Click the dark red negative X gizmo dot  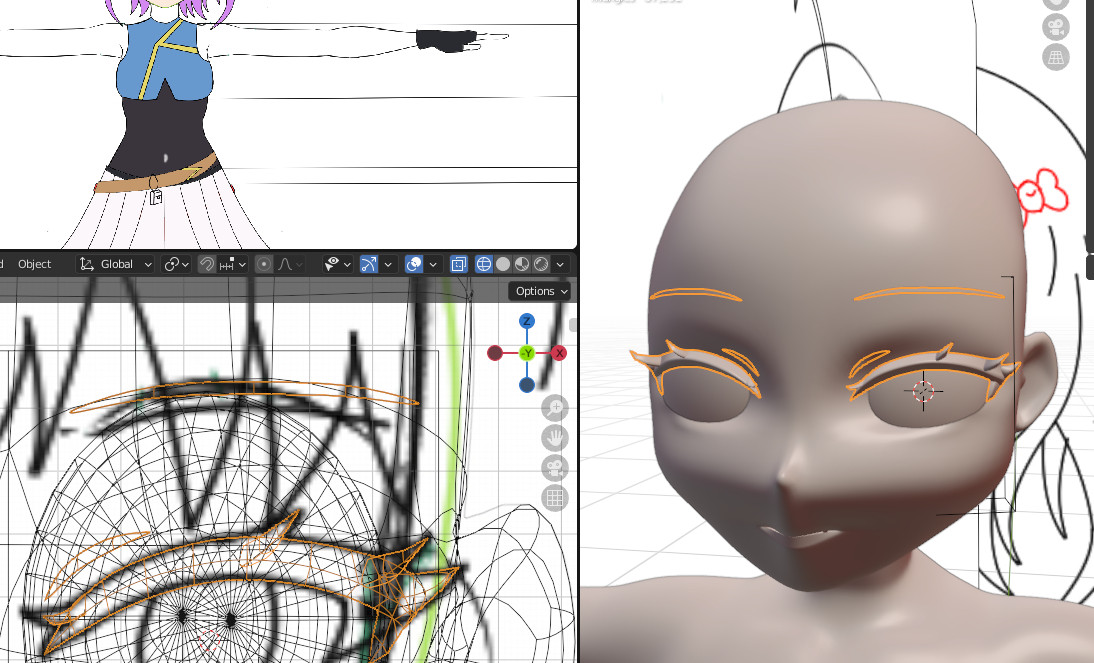click(x=495, y=353)
